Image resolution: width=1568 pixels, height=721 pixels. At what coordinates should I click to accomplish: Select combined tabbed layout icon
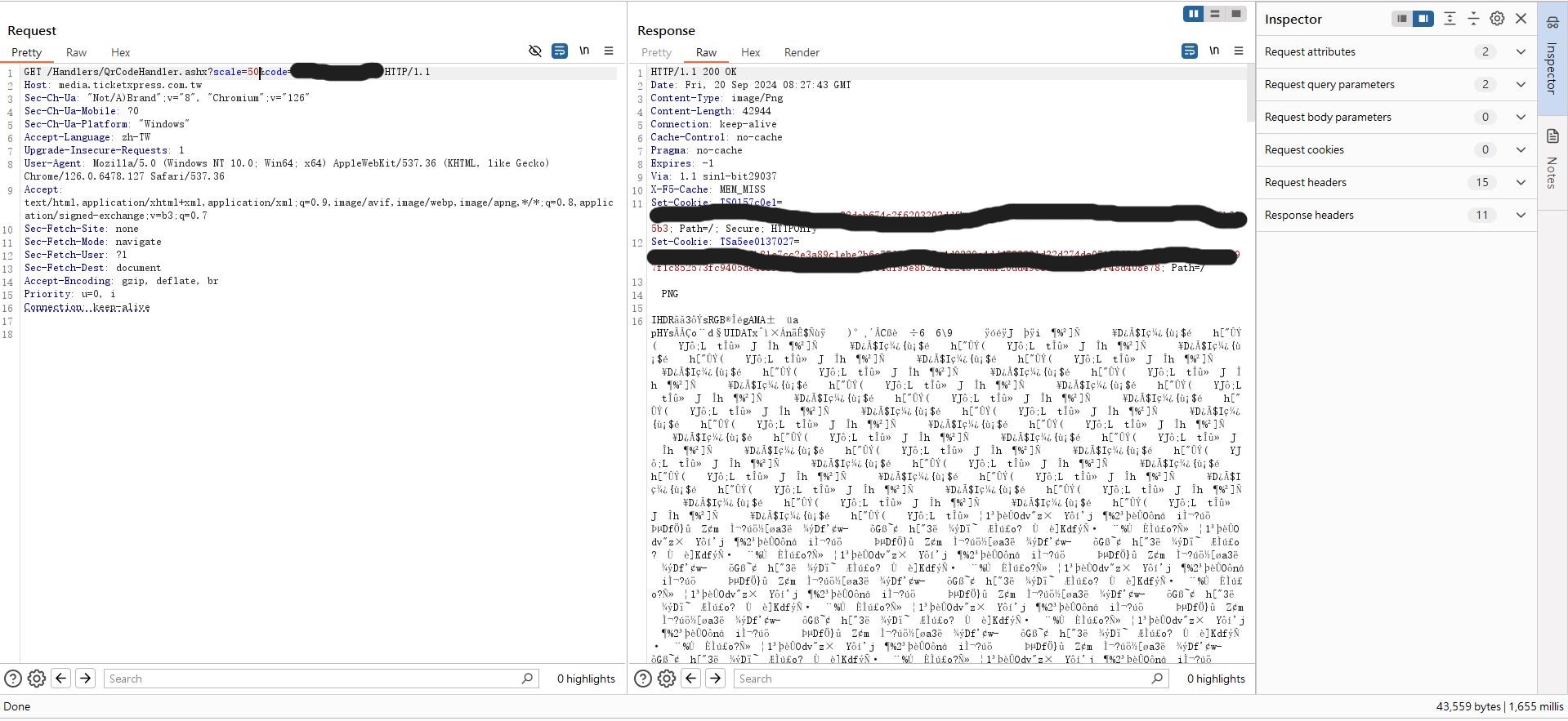coord(1236,14)
